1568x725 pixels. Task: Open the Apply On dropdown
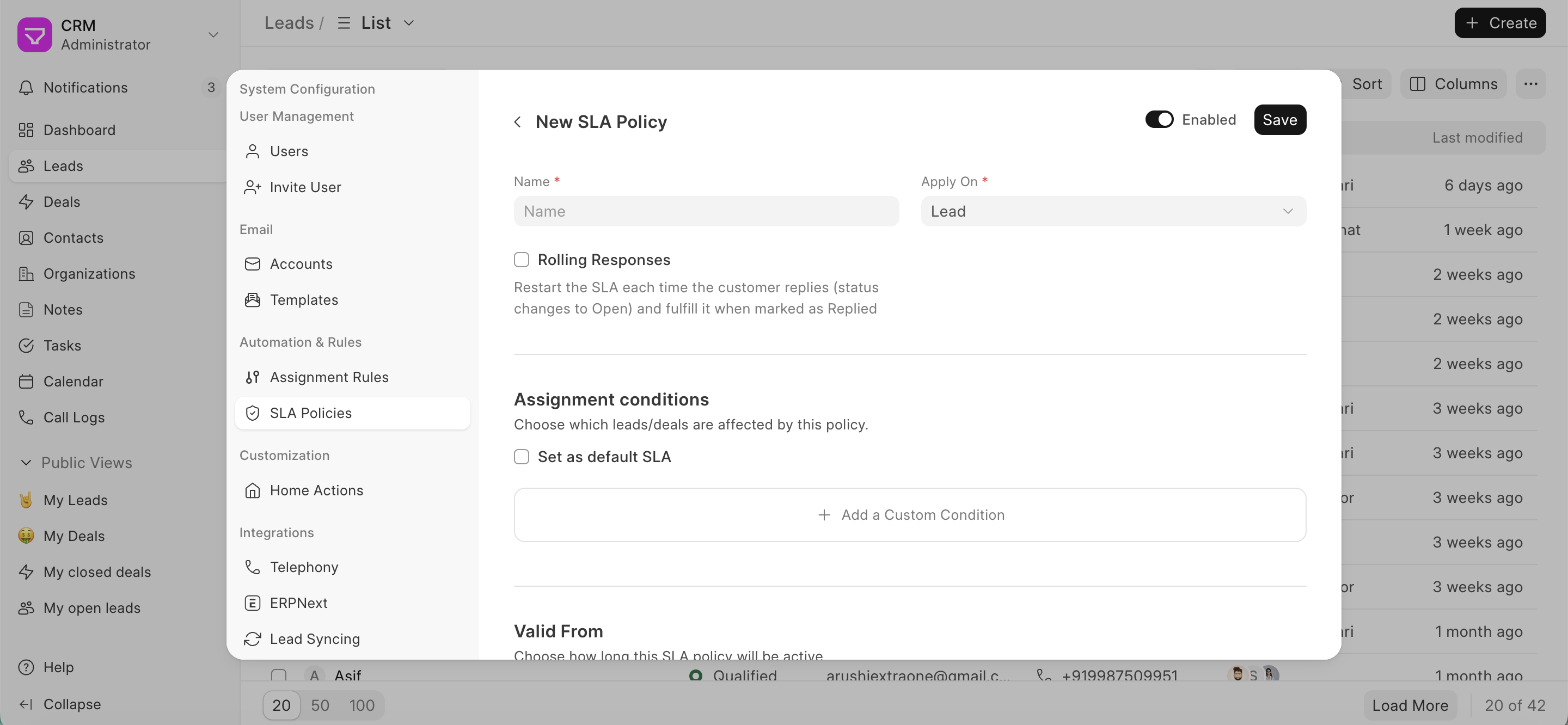[x=1113, y=211]
